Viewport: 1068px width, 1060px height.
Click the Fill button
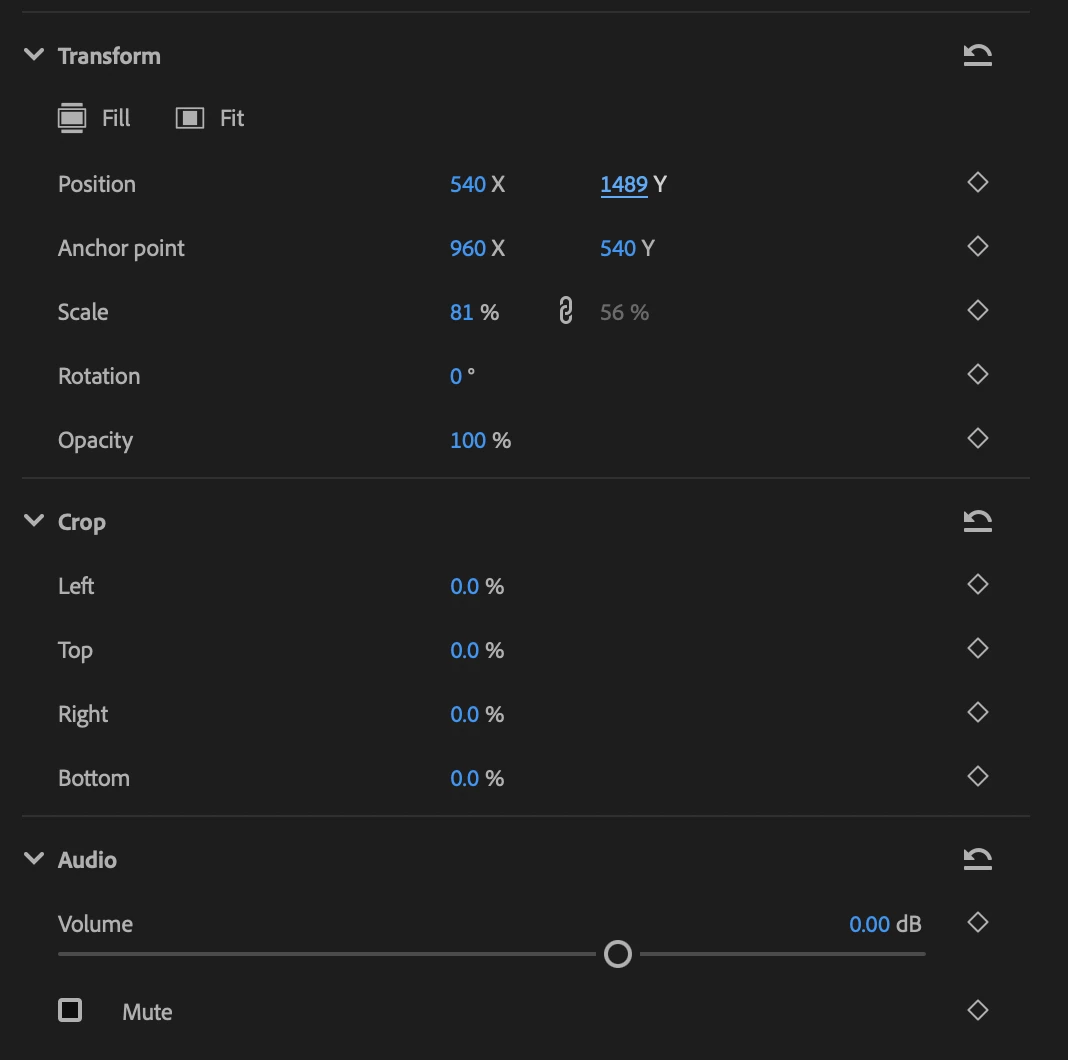pos(94,118)
